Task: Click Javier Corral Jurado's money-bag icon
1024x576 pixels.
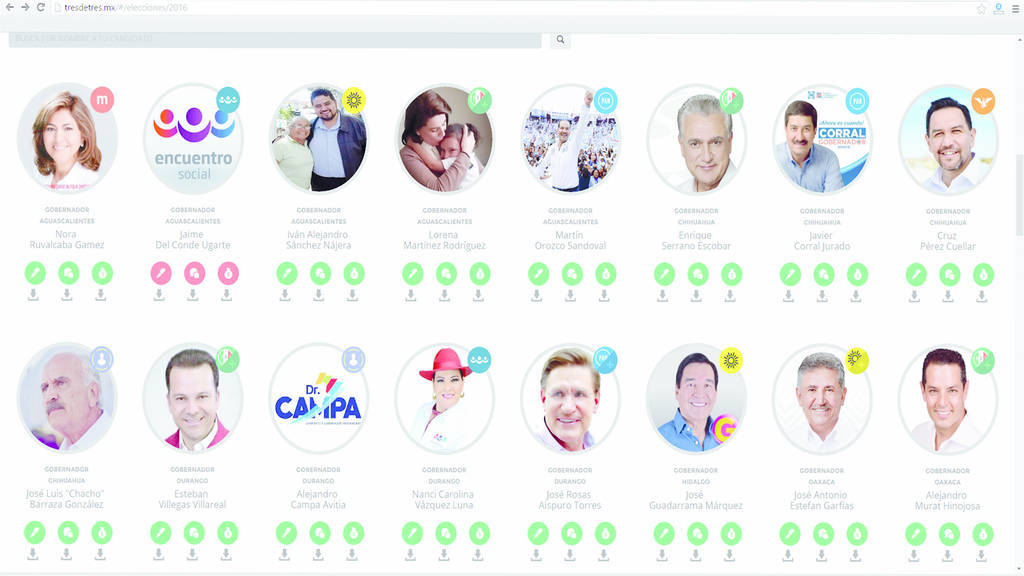Action: pos(857,274)
